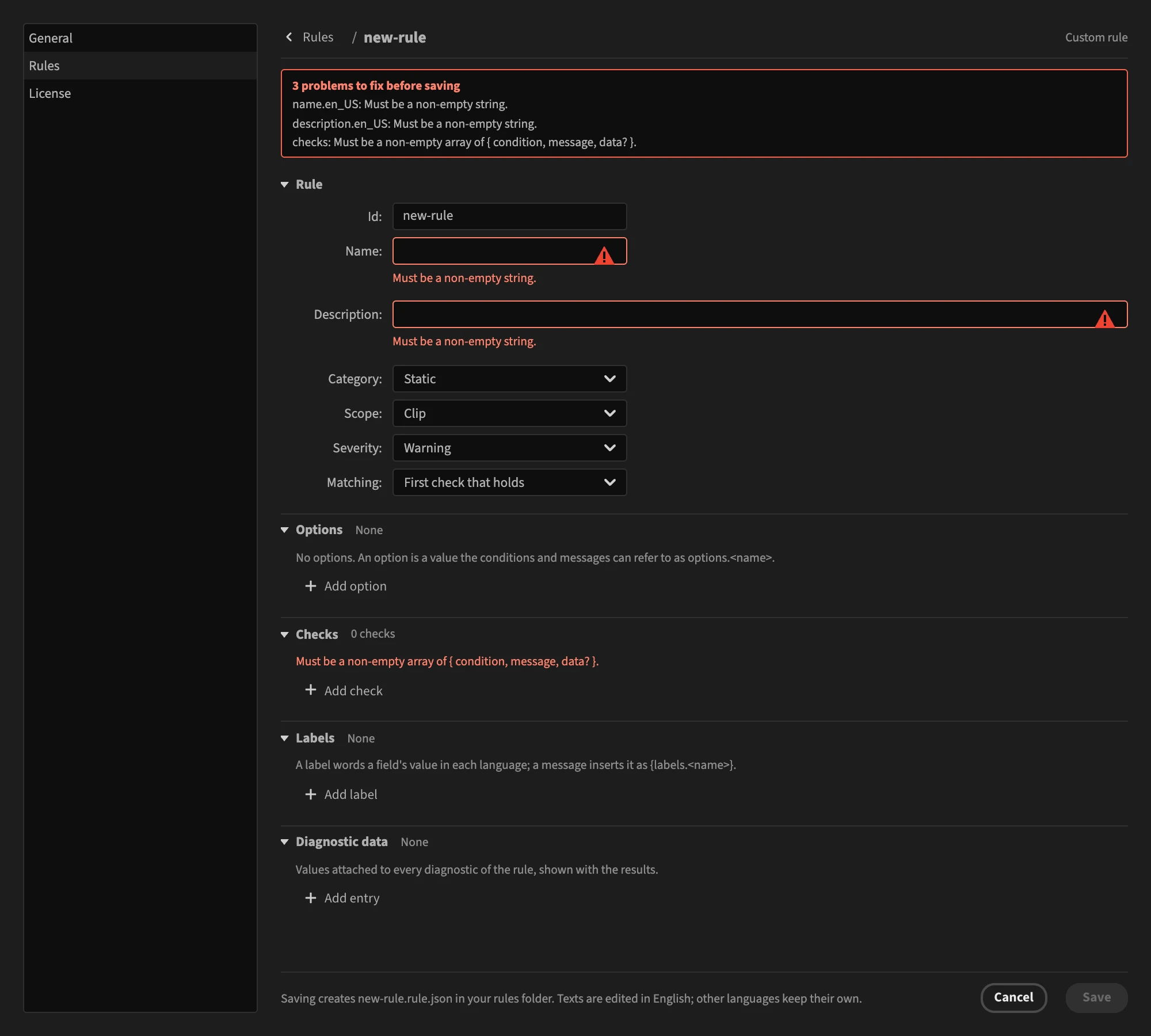Click the 'Custom rule' label
Viewport: 1151px width, 1036px height.
click(1096, 37)
